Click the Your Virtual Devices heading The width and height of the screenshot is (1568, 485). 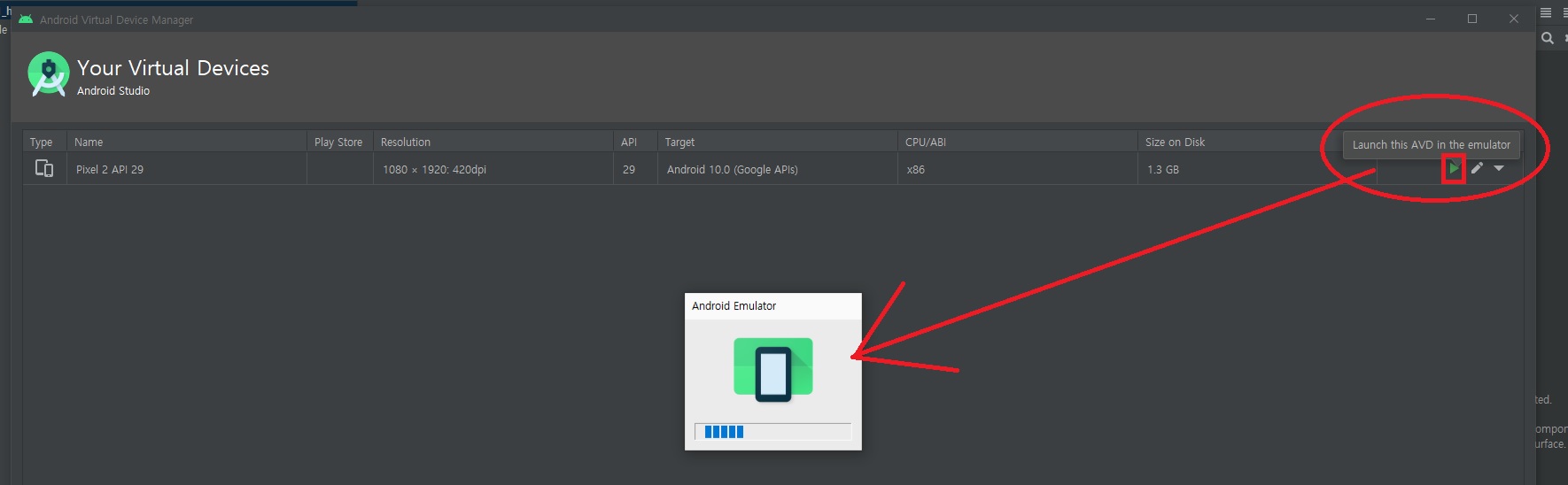173,68
